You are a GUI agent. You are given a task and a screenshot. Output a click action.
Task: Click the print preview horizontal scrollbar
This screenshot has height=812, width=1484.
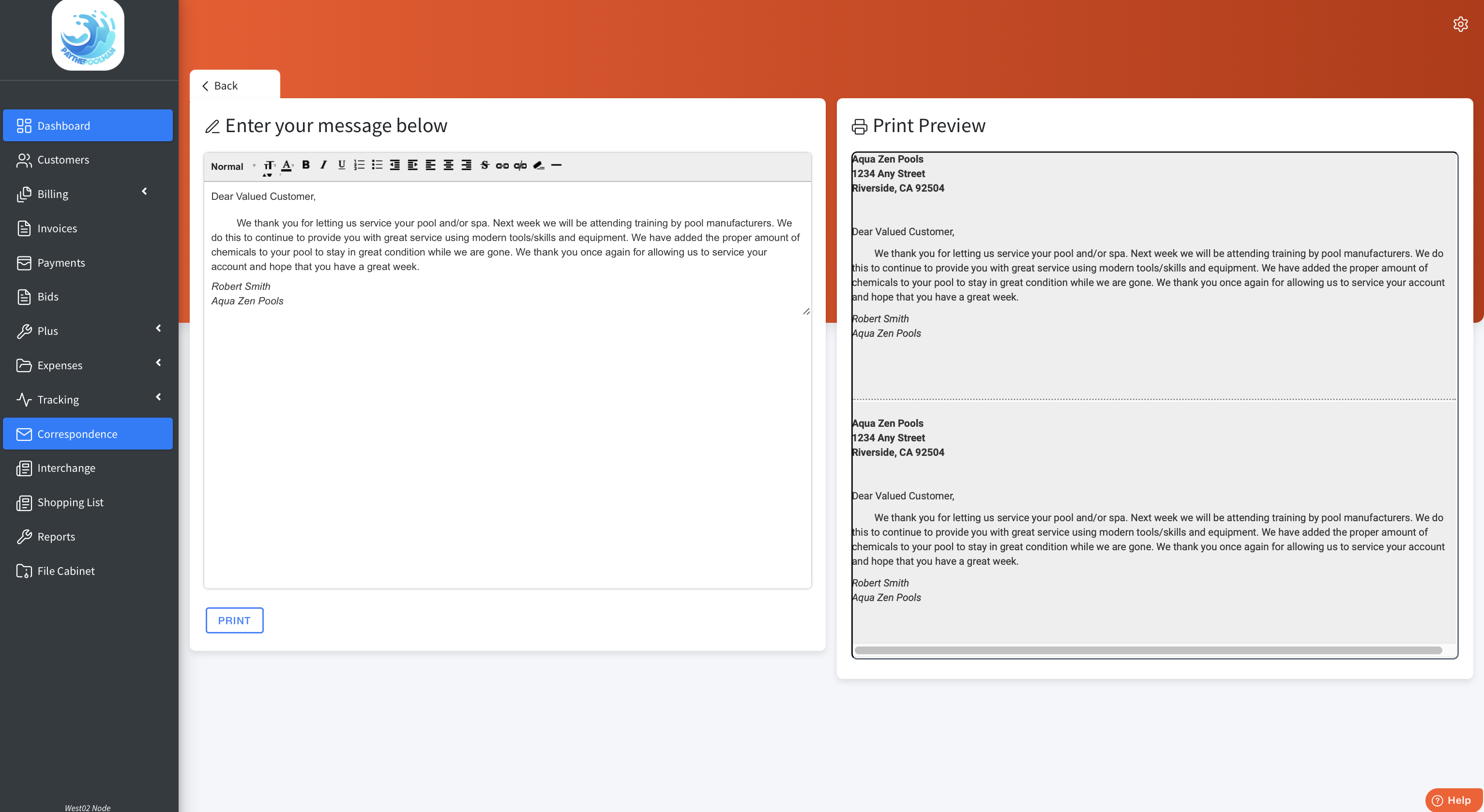1148,650
